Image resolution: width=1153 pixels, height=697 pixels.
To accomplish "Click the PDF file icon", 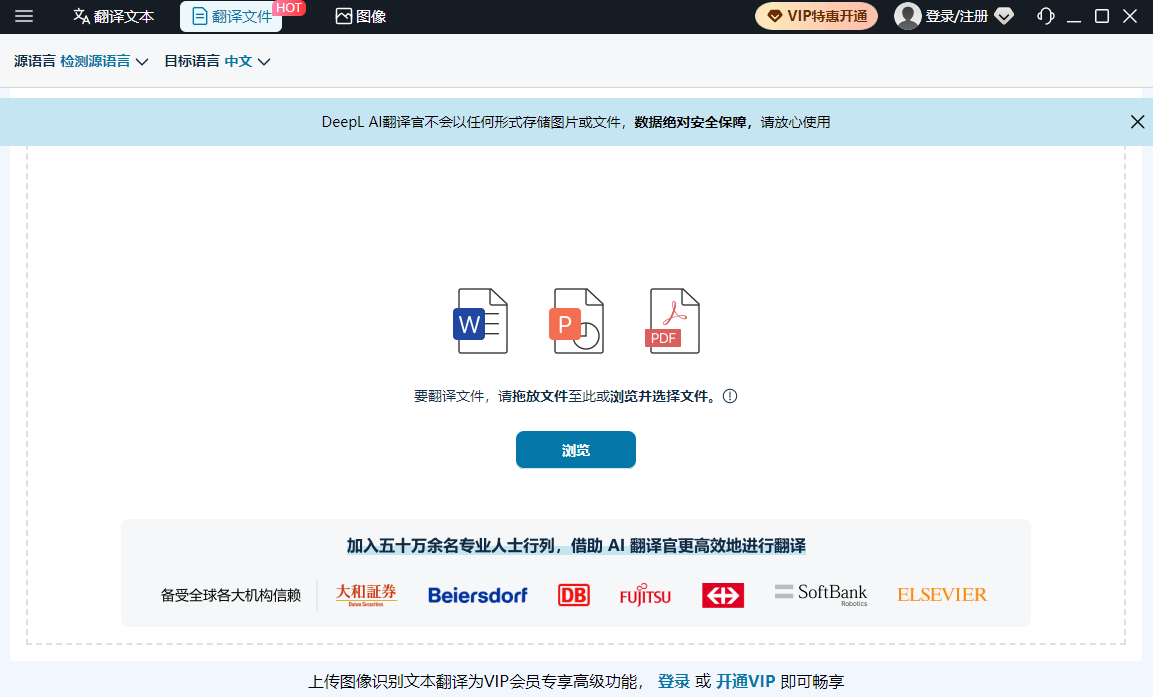I will 672,321.
